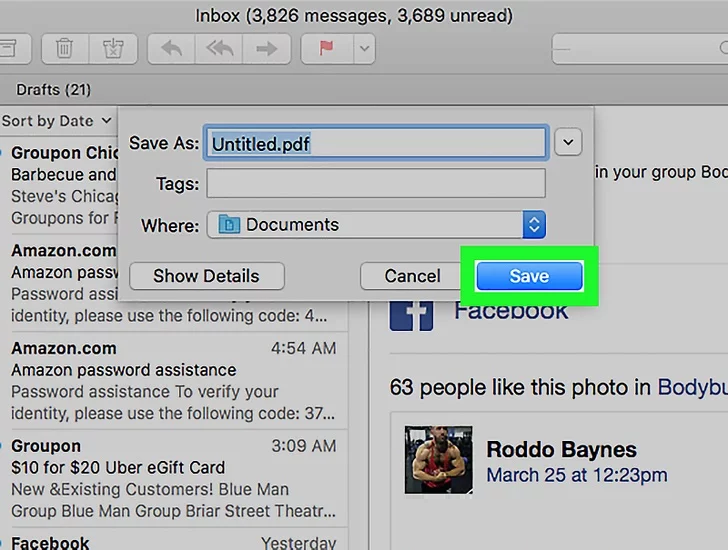Open the Roddo Baynes name link

(561, 449)
